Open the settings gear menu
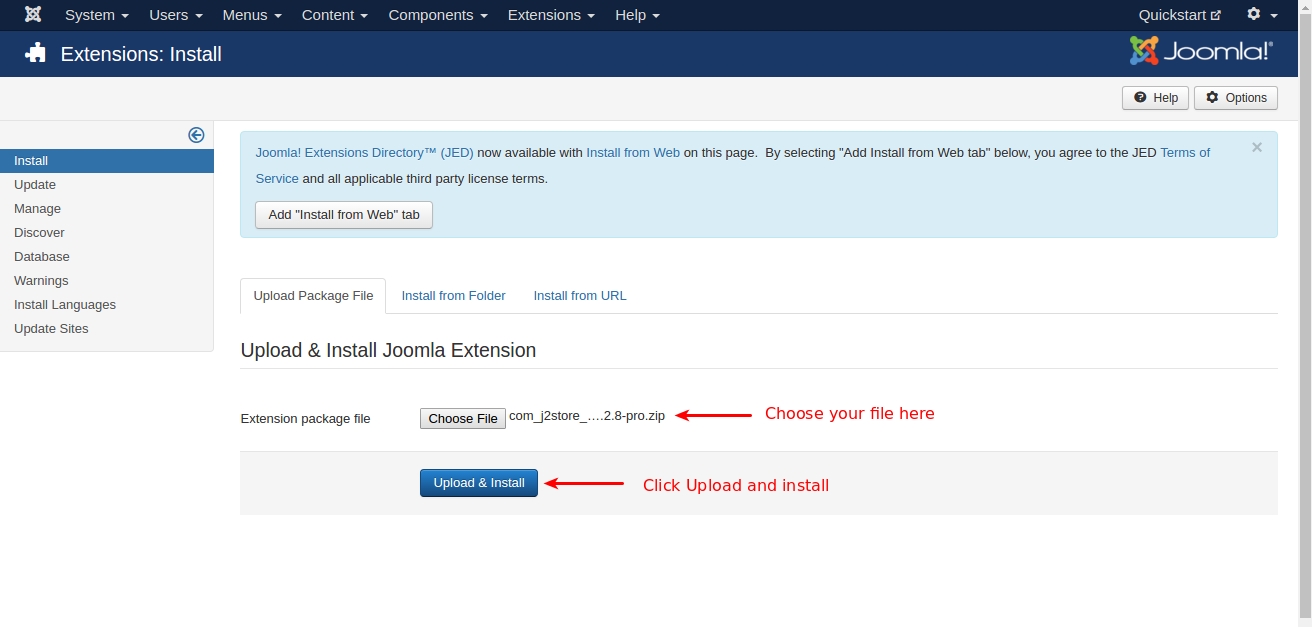 [1262, 15]
